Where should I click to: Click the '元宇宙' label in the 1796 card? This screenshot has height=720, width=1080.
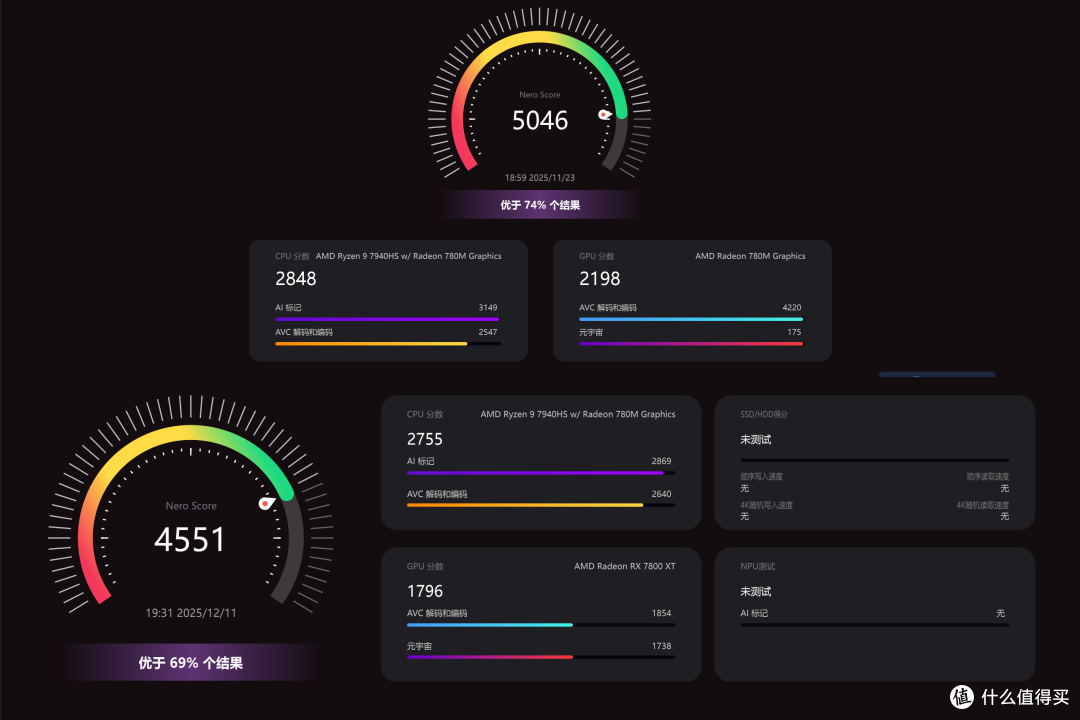click(419, 646)
